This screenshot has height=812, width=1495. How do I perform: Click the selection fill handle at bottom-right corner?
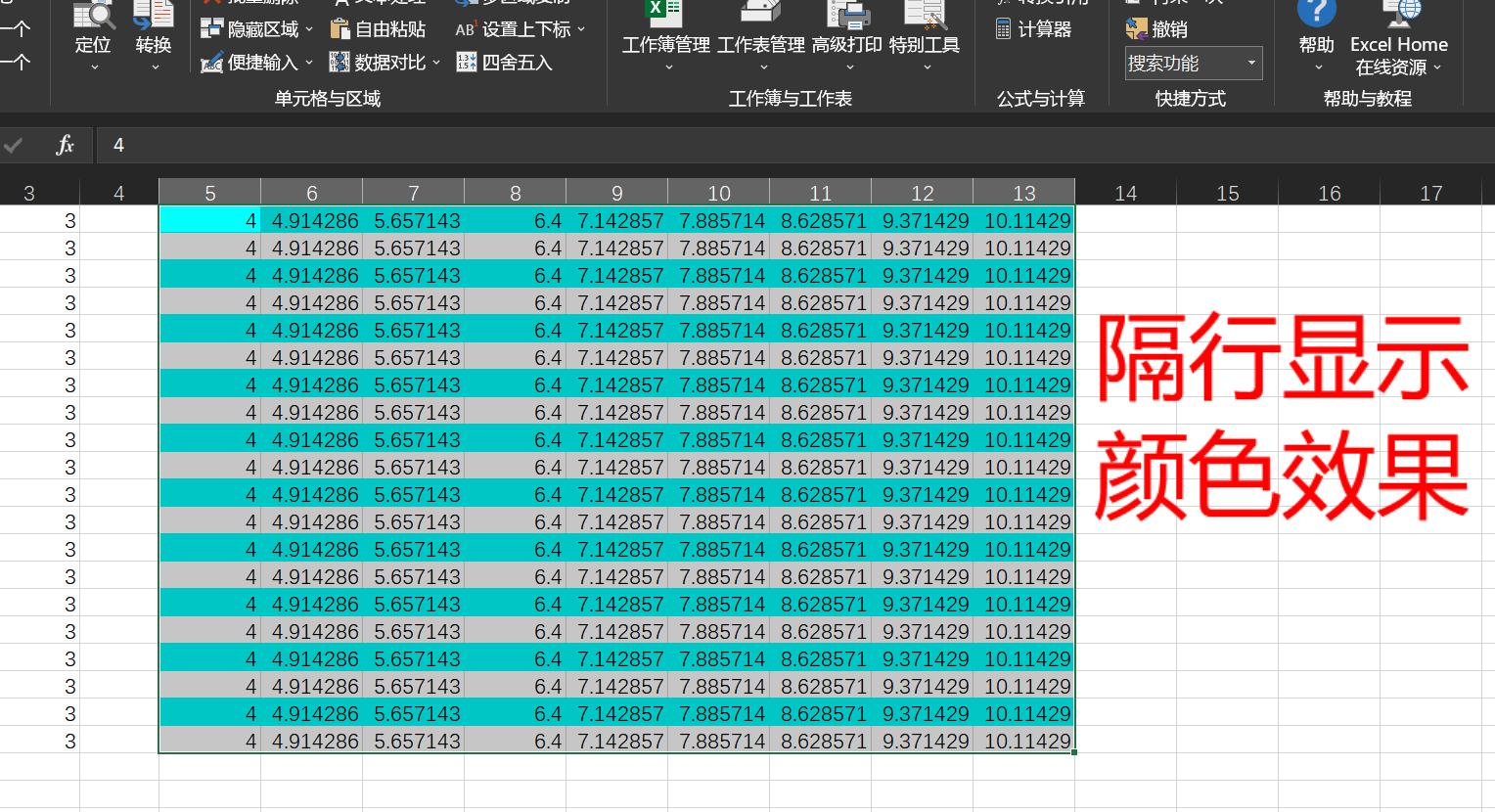point(1074,752)
